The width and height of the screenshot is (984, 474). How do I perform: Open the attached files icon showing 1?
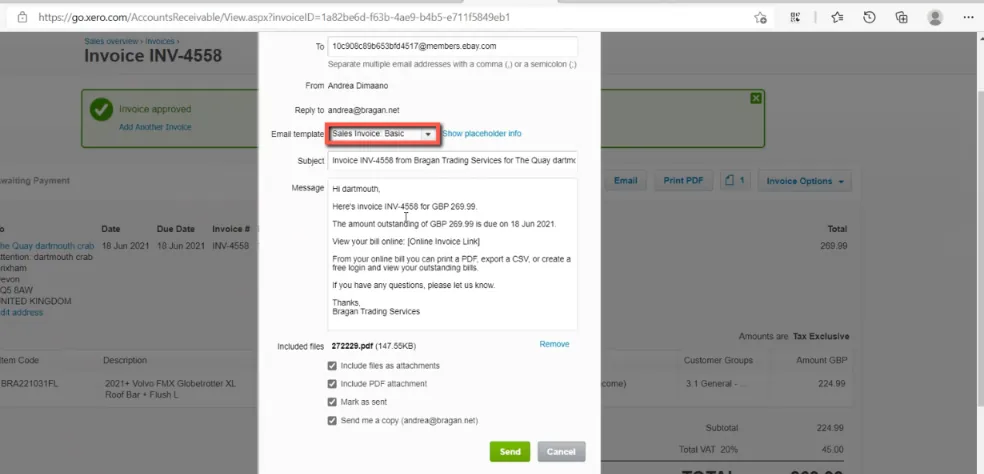pos(734,181)
